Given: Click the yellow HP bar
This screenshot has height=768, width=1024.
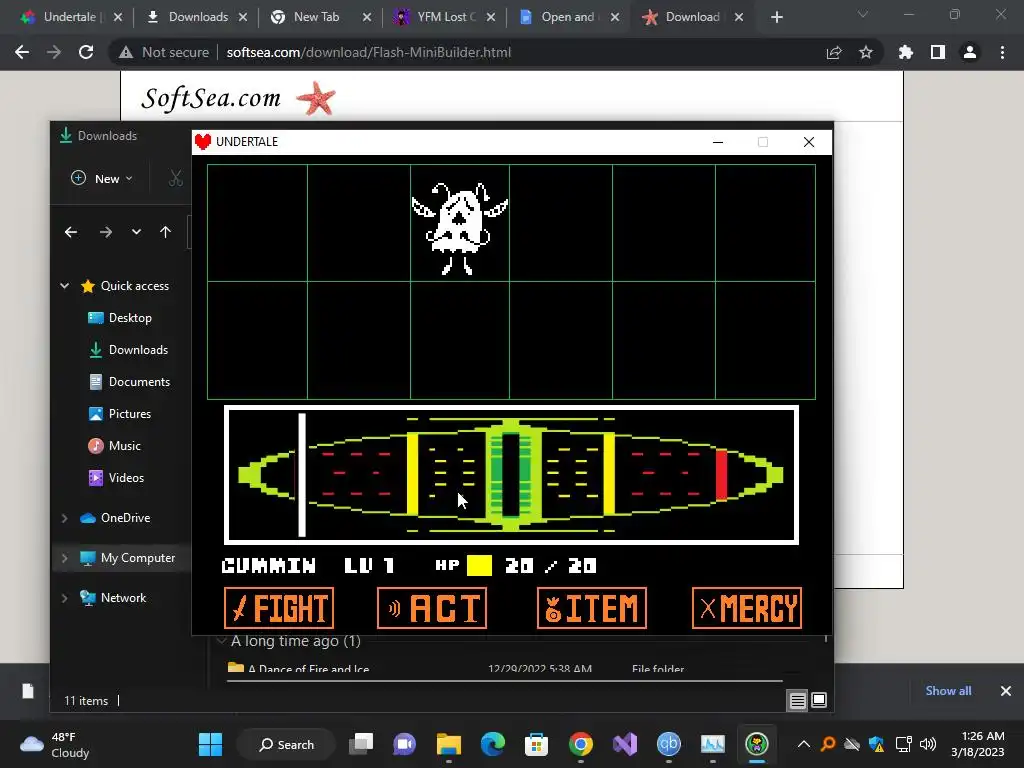Looking at the screenshot, I should [x=479, y=566].
